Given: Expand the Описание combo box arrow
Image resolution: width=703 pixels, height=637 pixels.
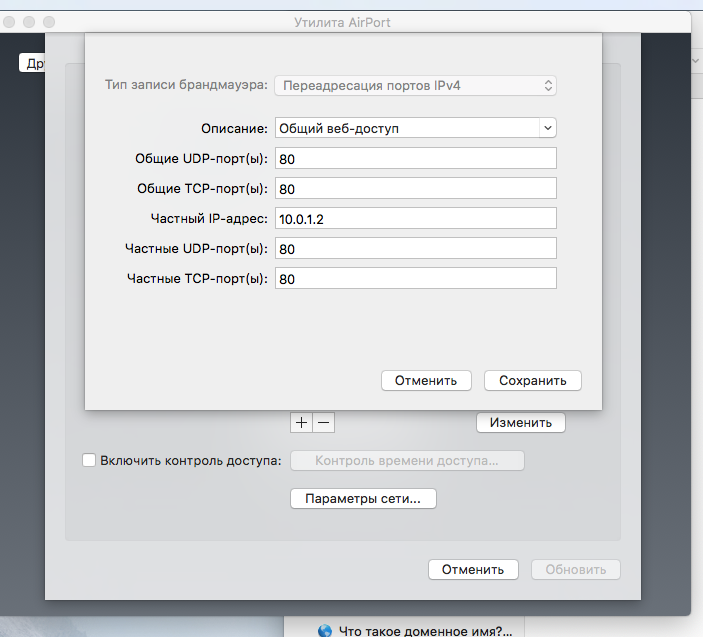Looking at the screenshot, I should (547, 128).
